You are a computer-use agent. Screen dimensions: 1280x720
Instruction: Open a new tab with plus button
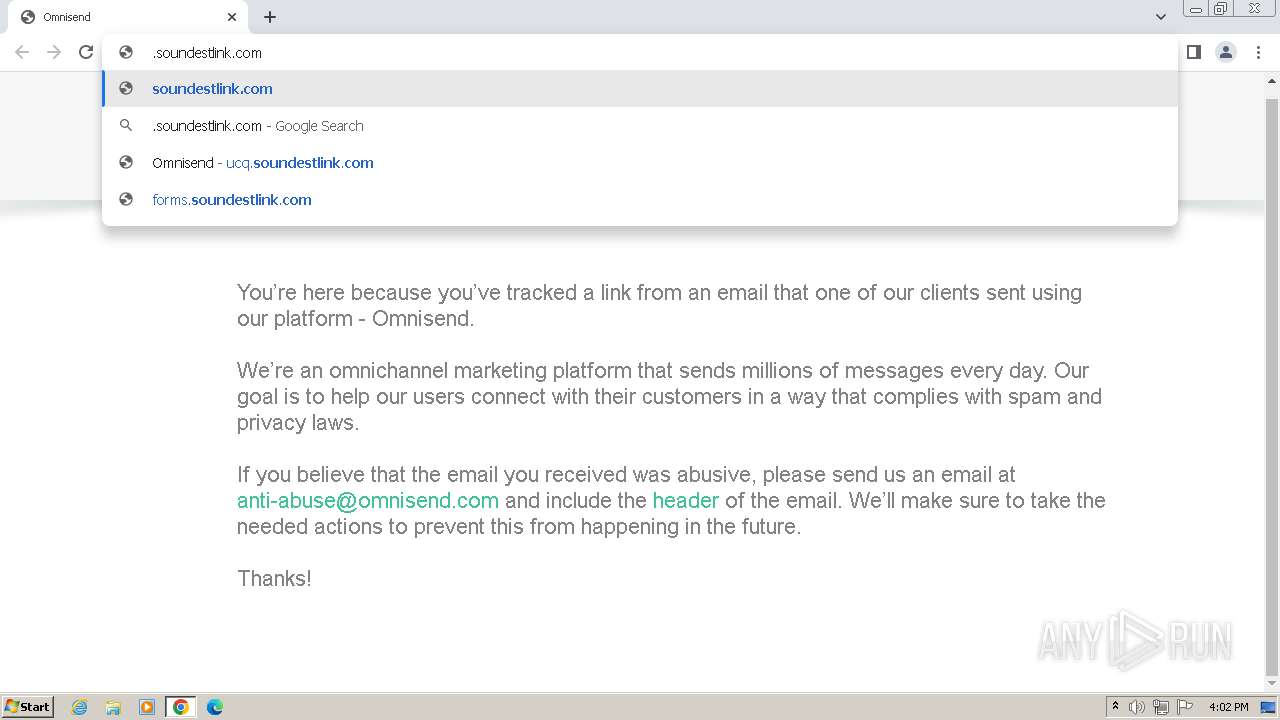pyautogui.click(x=270, y=17)
